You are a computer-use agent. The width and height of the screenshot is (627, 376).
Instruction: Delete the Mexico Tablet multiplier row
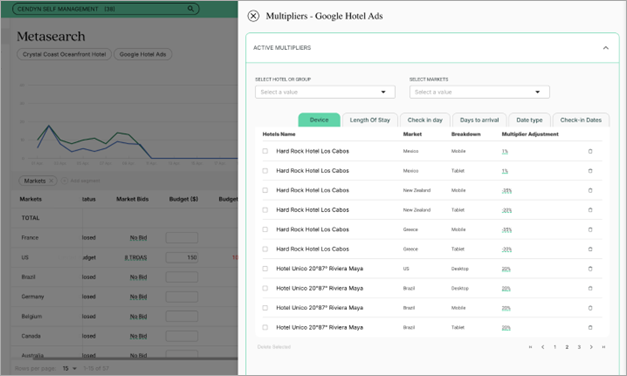(590, 171)
